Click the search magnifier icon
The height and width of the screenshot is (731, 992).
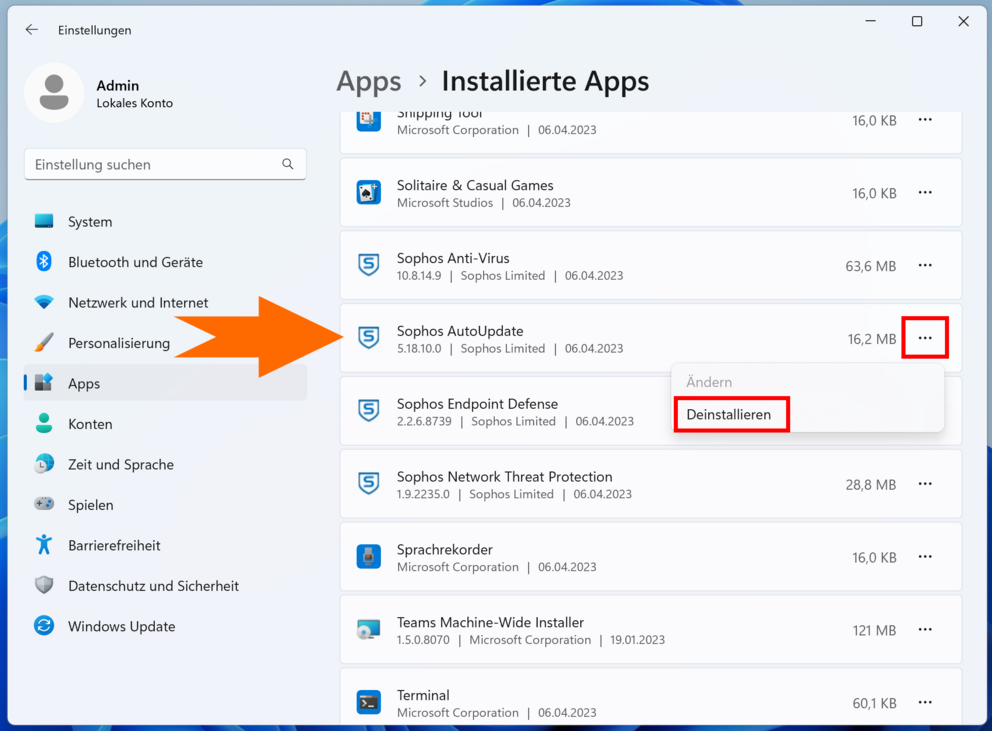(x=288, y=164)
